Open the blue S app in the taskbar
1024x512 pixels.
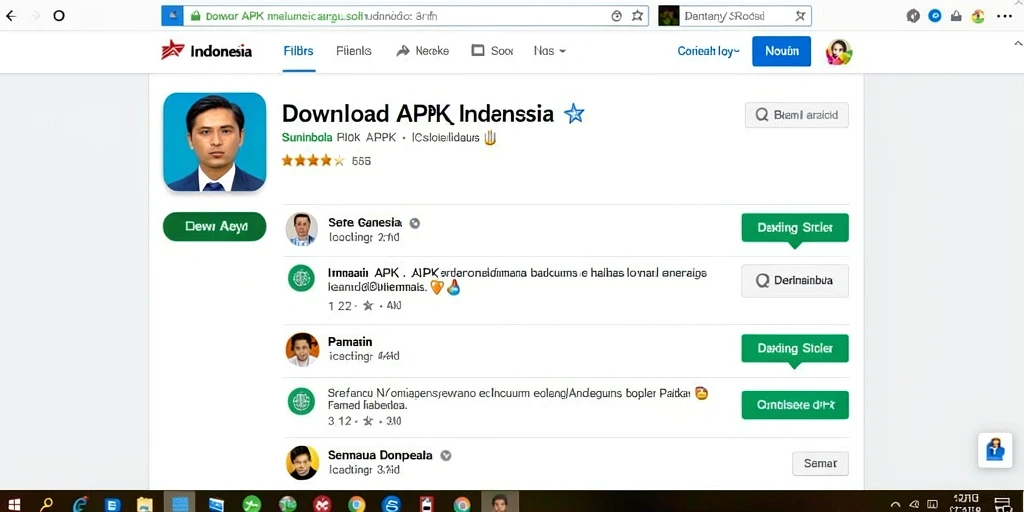click(391, 504)
